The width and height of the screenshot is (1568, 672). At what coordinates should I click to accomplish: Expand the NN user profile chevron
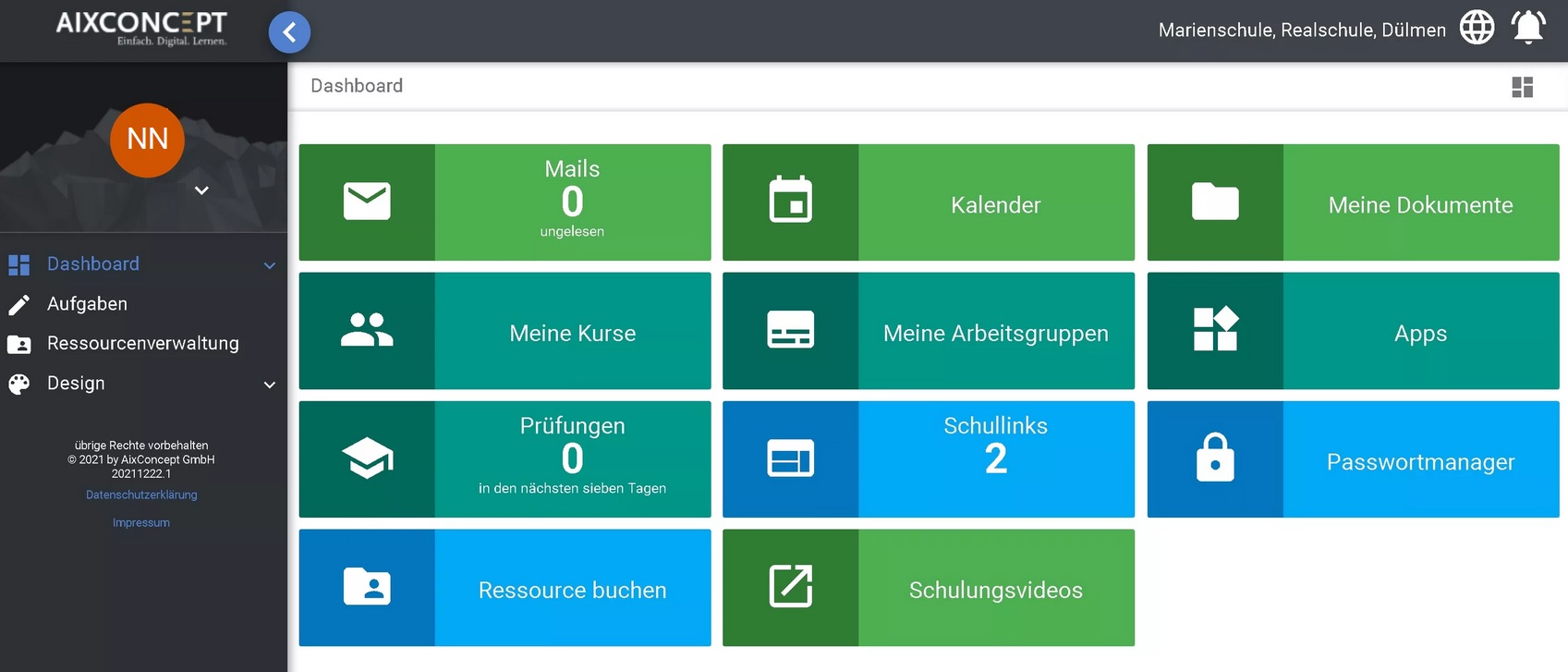(x=201, y=190)
